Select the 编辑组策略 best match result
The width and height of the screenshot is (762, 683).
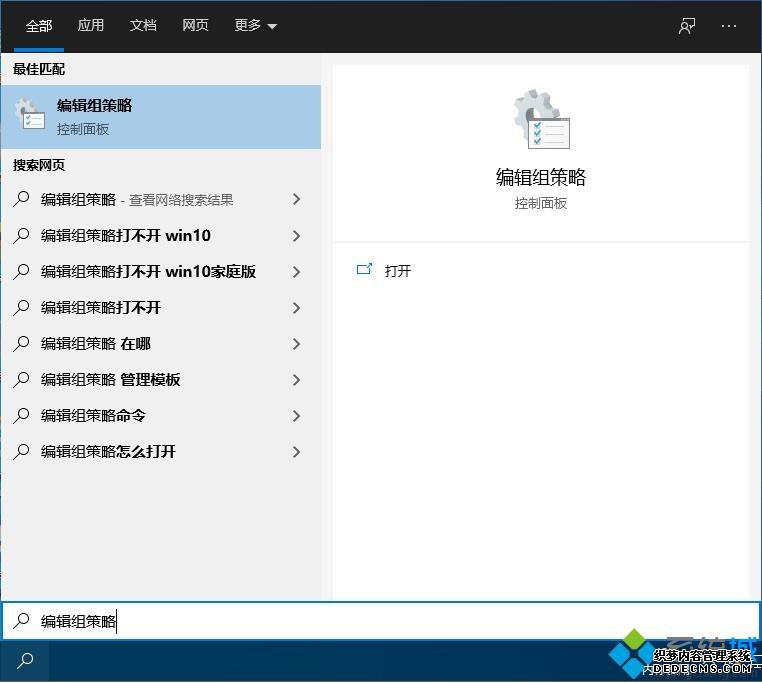(x=160, y=117)
